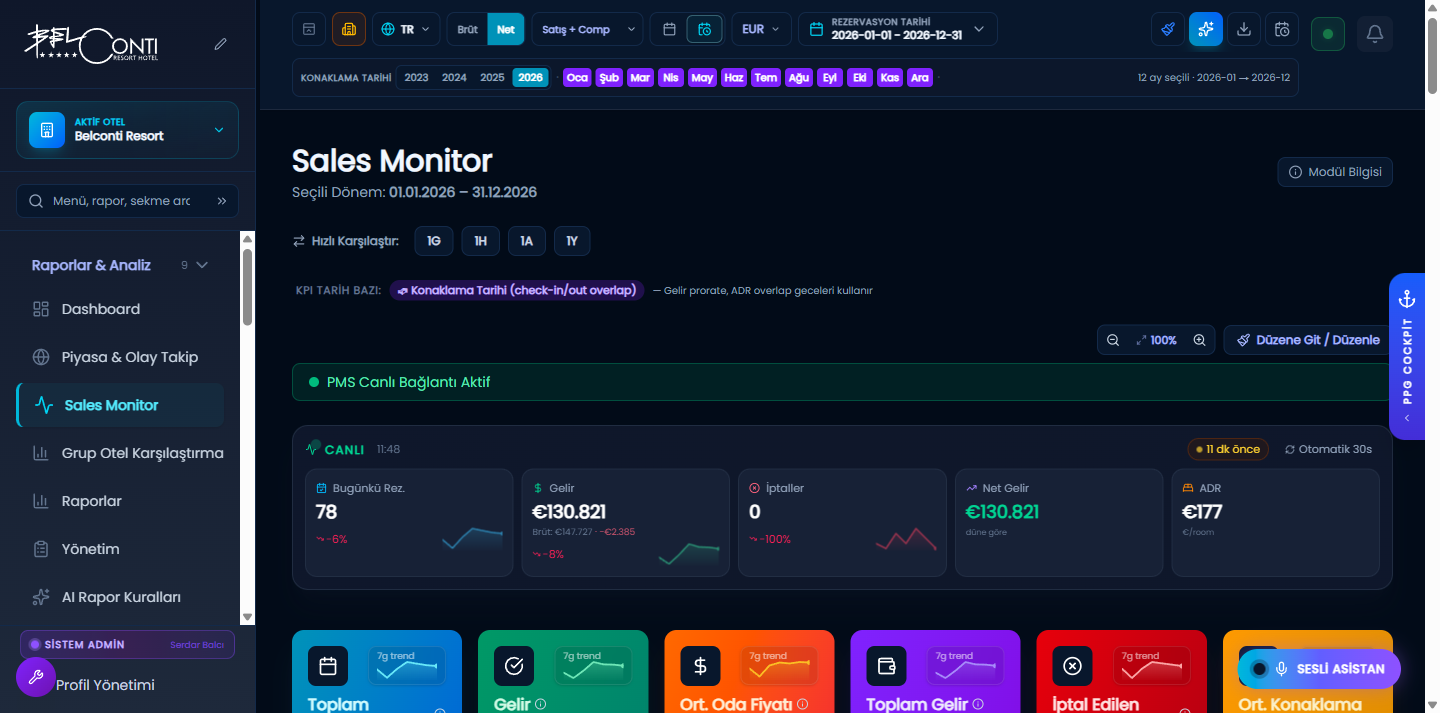Click the download icon in top toolbar
This screenshot has height=713, width=1440.
tap(1243, 29)
